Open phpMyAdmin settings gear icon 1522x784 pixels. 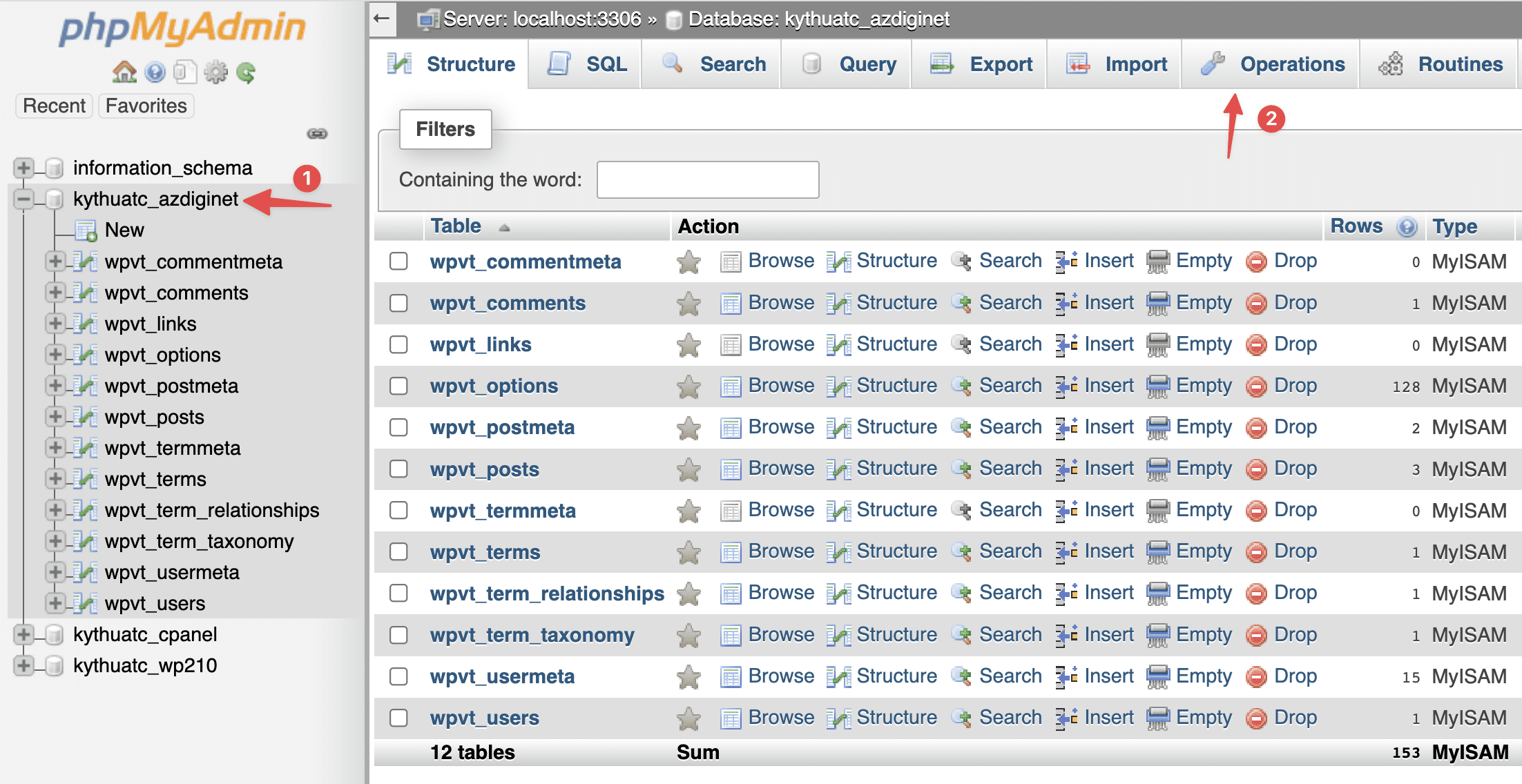coord(215,71)
